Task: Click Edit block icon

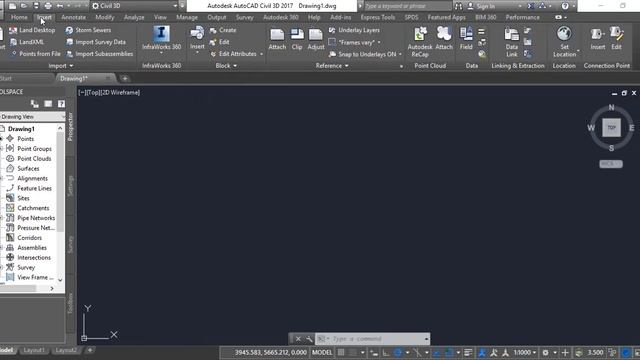Action: (x=213, y=42)
